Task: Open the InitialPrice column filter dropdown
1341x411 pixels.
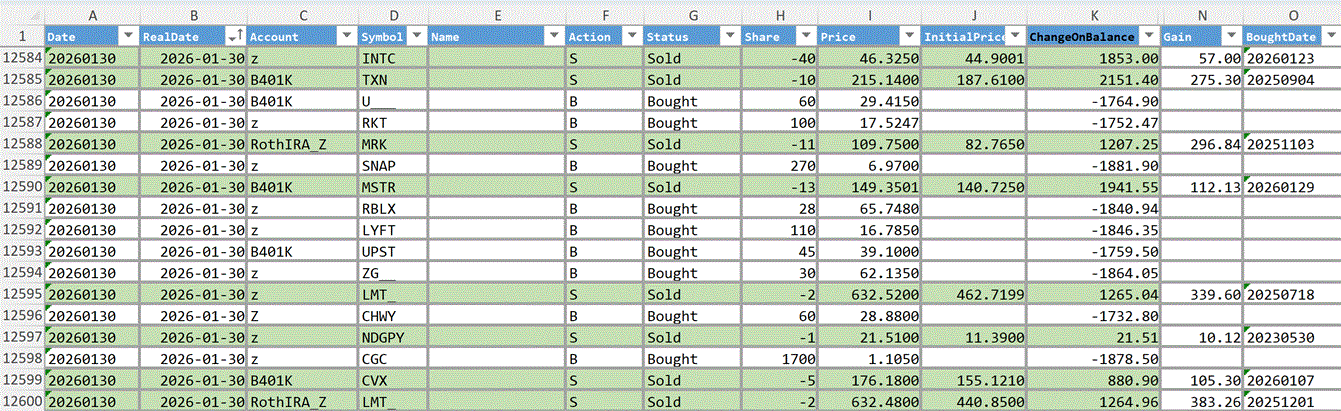Action: [1015, 36]
